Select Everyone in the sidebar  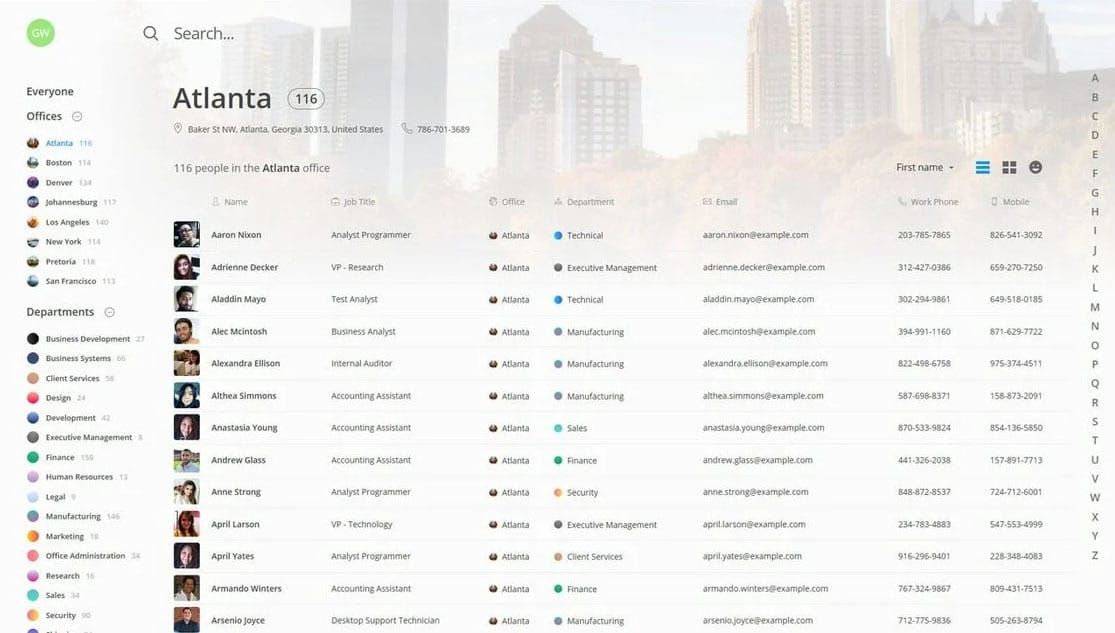[49, 90]
